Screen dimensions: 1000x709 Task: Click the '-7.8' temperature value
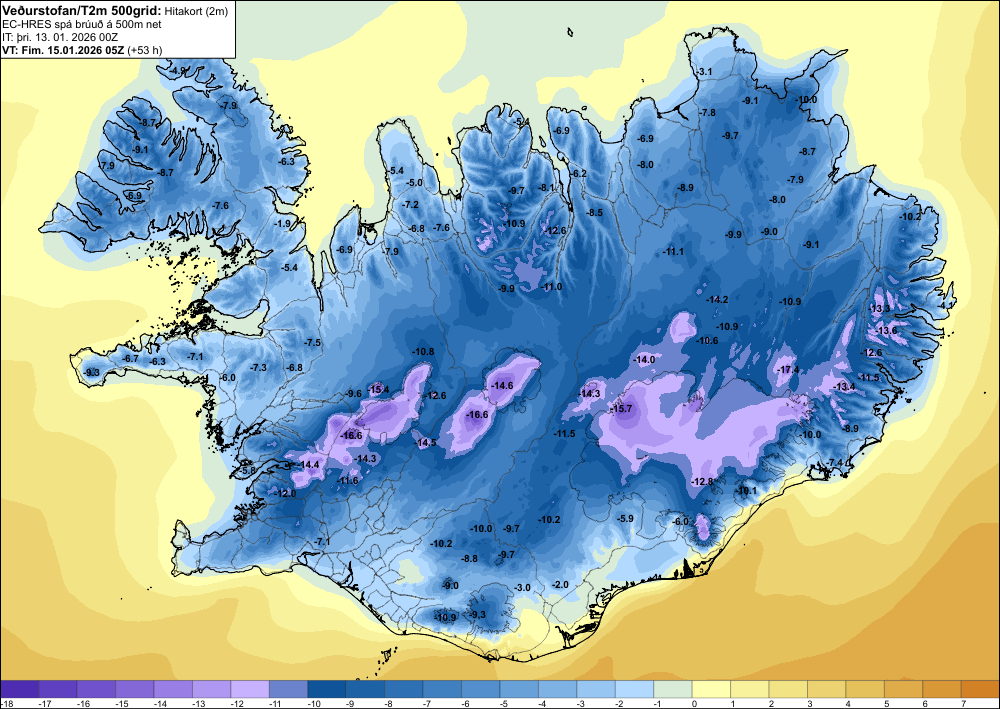(707, 113)
